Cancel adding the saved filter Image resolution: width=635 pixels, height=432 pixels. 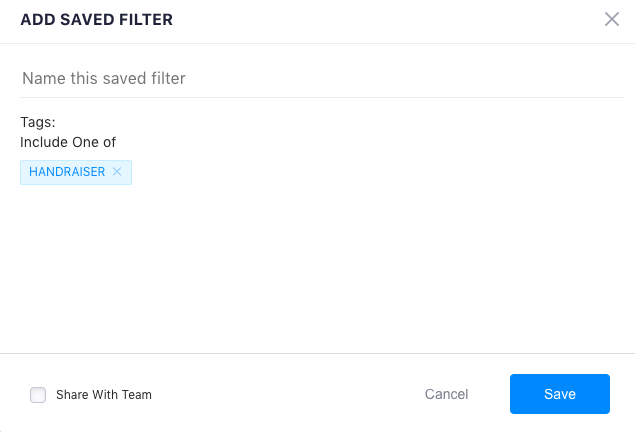click(x=446, y=394)
